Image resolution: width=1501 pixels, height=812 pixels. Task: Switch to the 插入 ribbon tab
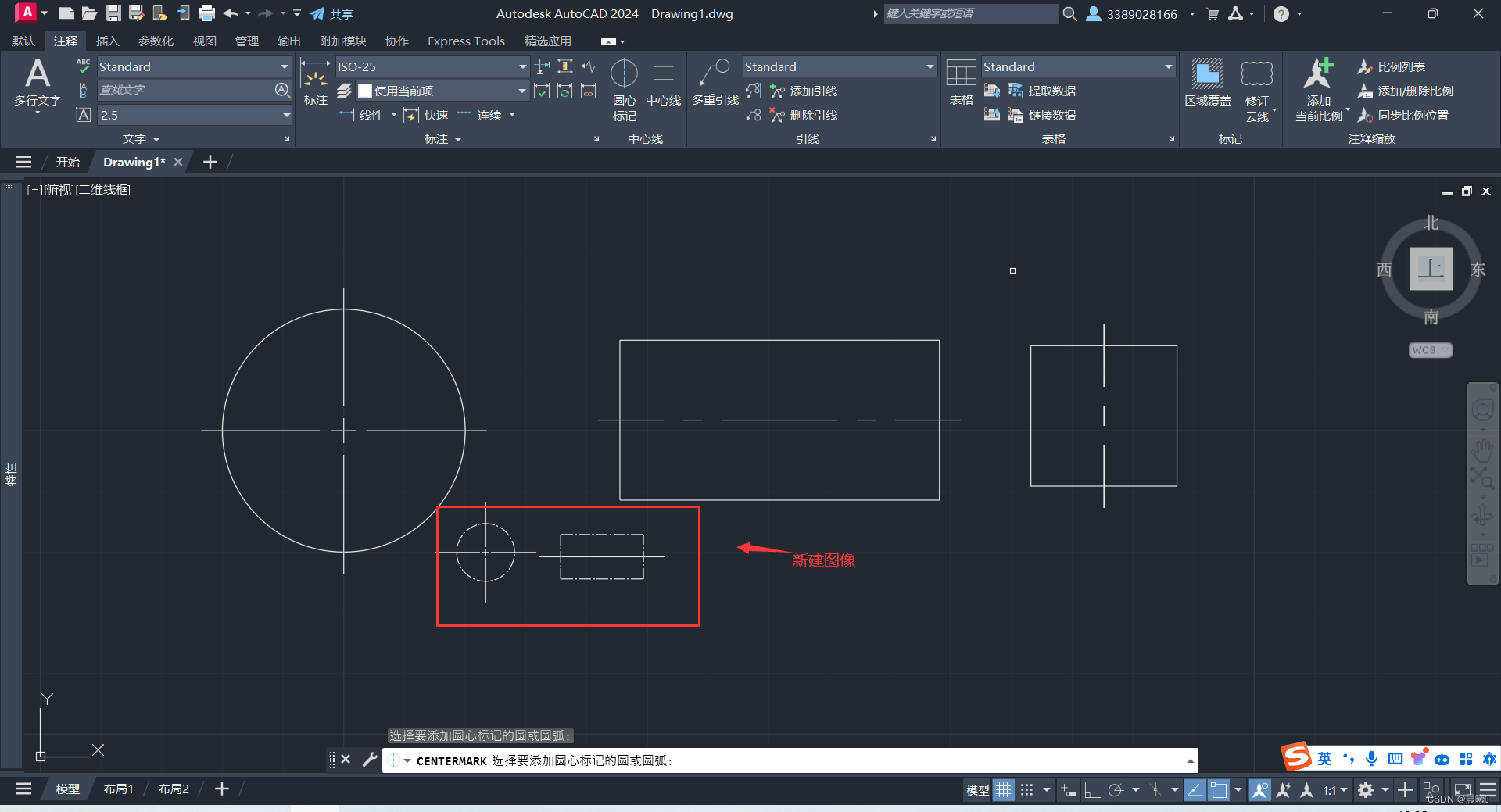[x=107, y=41]
